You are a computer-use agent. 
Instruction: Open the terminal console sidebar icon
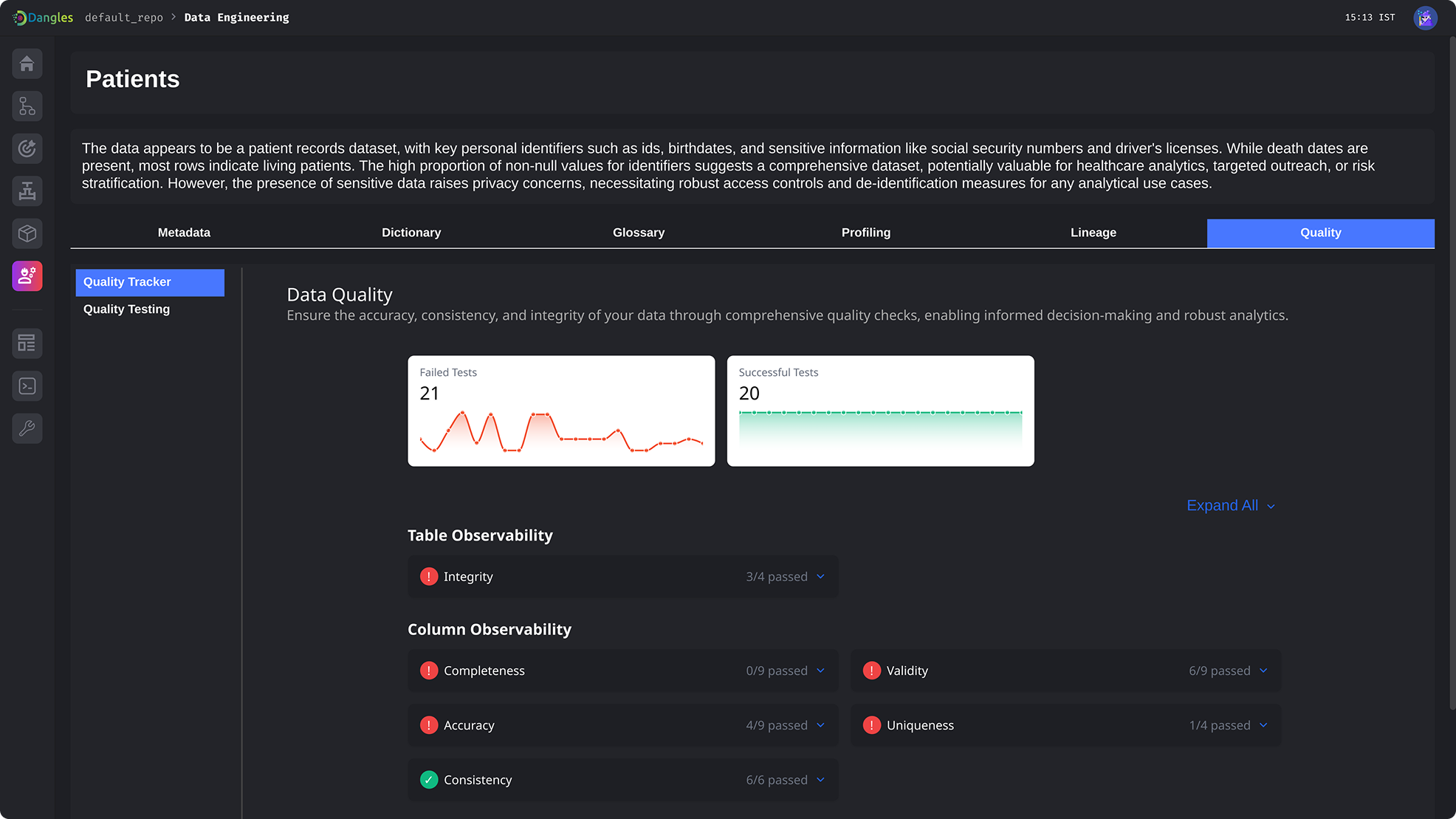pyautogui.click(x=27, y=386)
